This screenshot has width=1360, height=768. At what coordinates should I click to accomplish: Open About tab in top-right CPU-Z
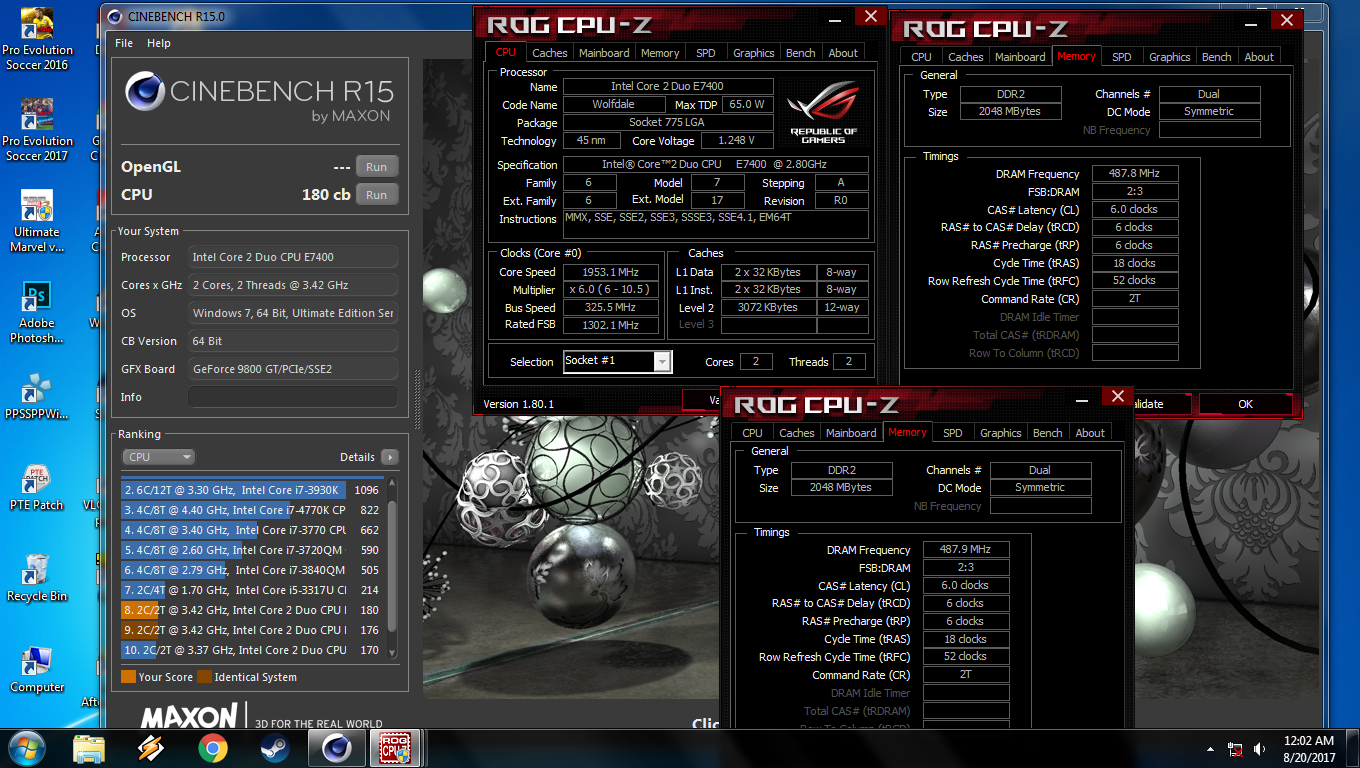[1259, 57]
